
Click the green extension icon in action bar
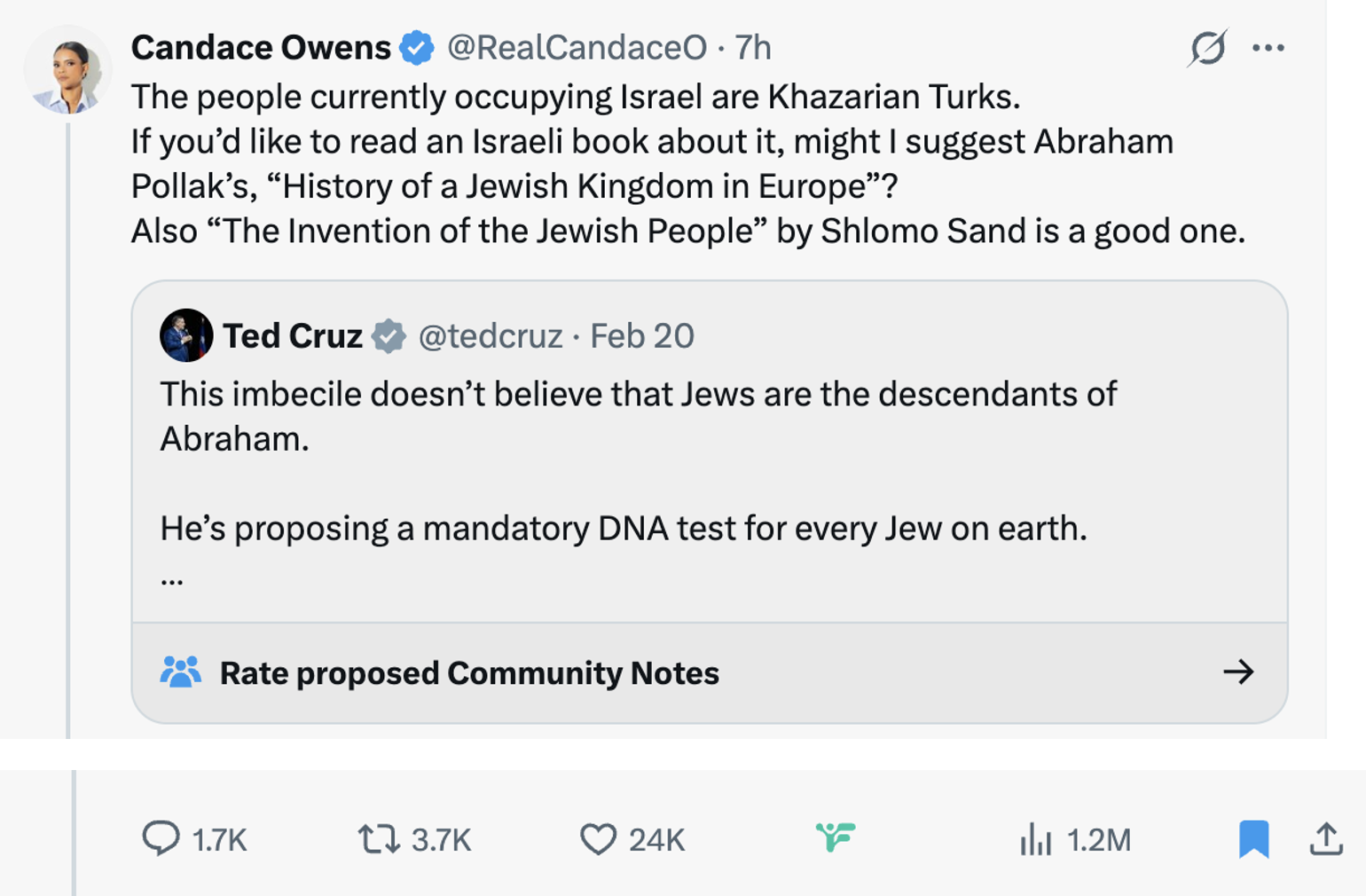pos(836,837)
